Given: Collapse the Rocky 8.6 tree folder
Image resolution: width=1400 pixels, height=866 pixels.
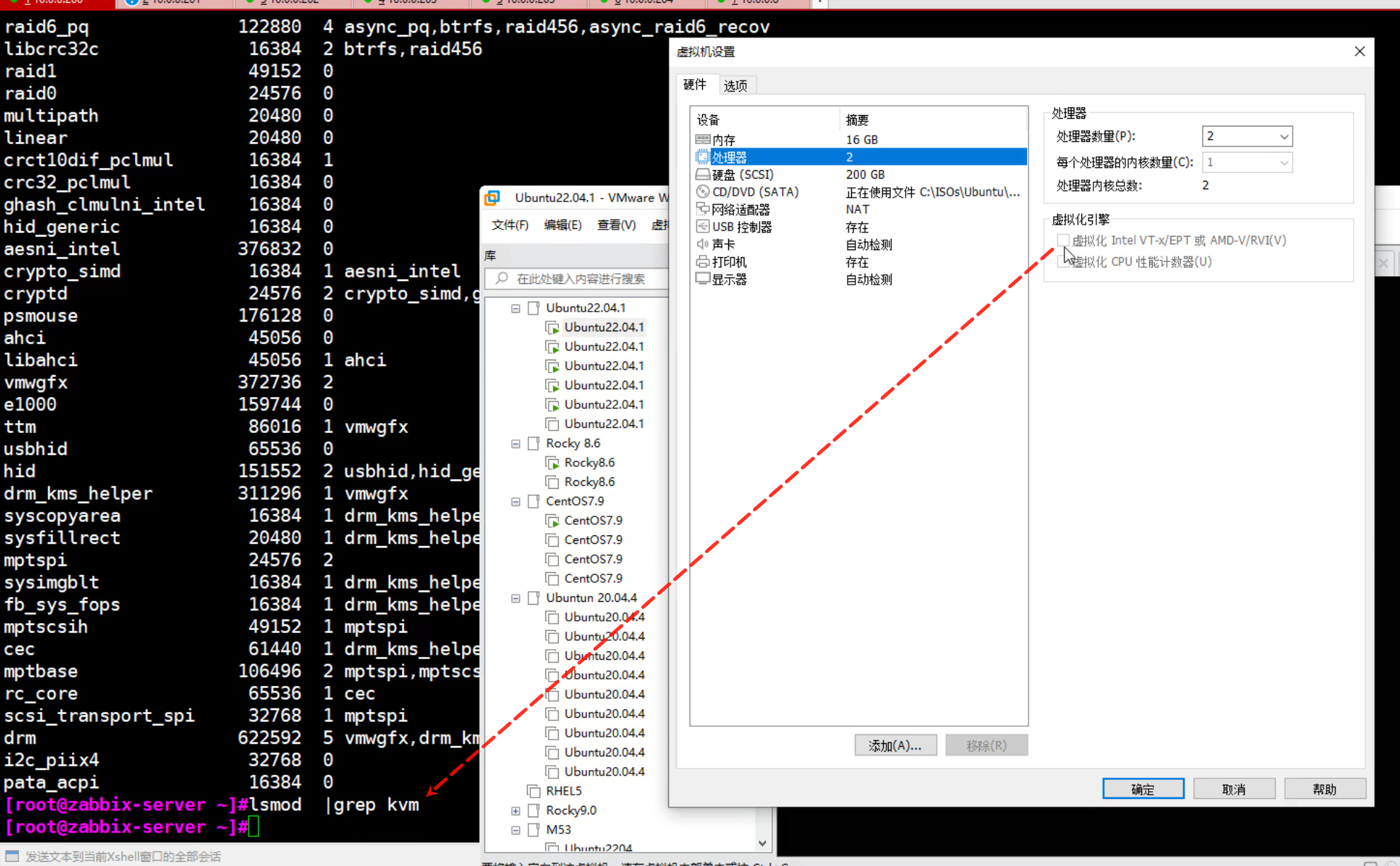Looking at the screenshot, I should click(x=516, y=444).
